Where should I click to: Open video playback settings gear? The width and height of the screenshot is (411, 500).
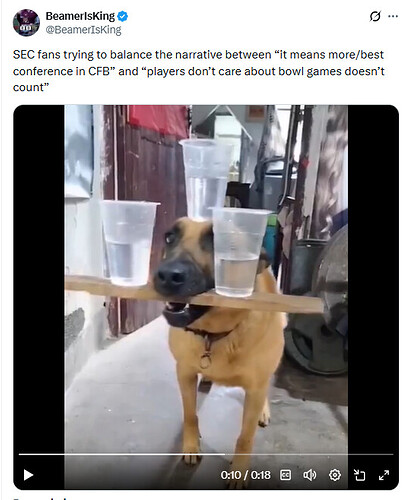(x=335, y=475)
